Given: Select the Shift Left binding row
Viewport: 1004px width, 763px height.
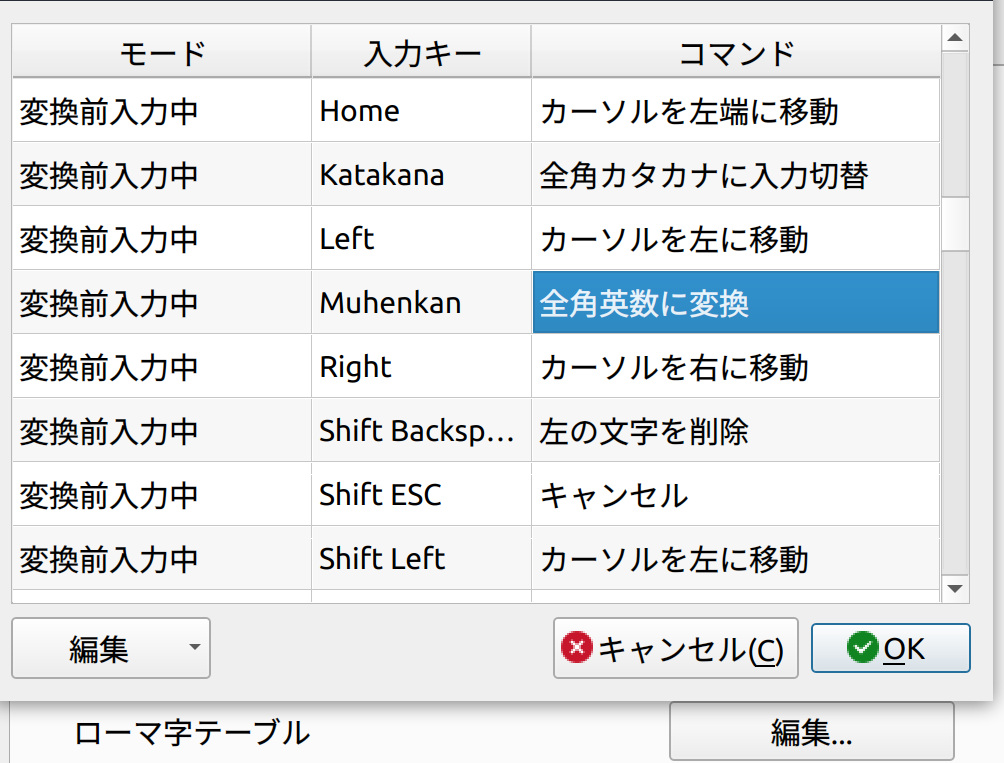Looking at the screenshot, I should click(x=420, y=558).
